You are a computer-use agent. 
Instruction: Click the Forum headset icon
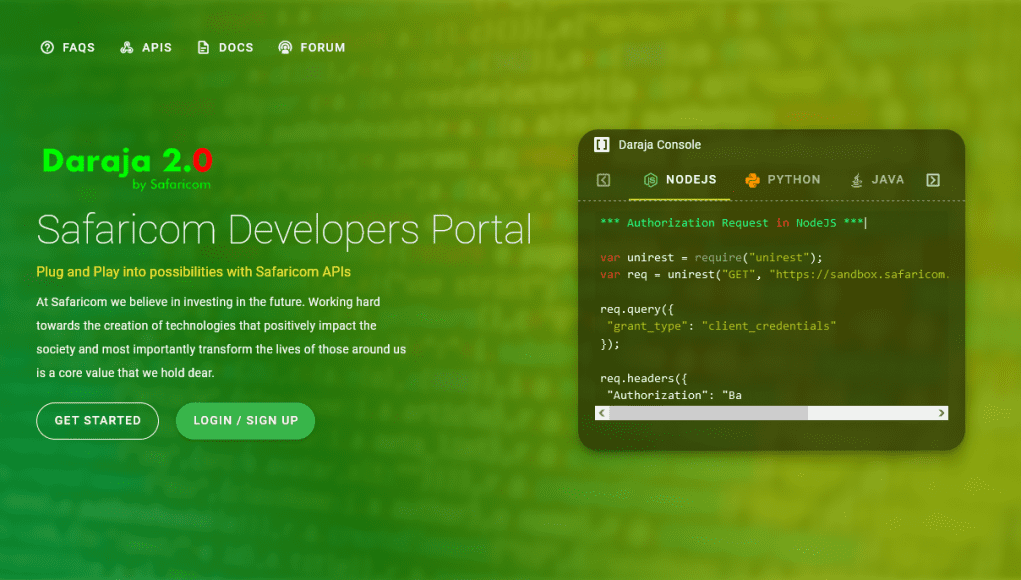pyautogui.click(x=285, y=48)
